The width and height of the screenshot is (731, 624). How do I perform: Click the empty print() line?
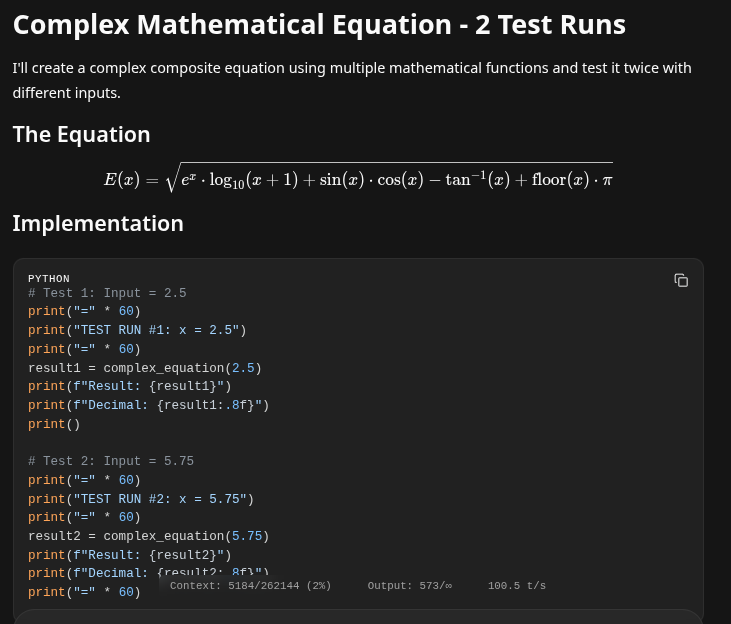pyautogui.click(x=54, y=425)
